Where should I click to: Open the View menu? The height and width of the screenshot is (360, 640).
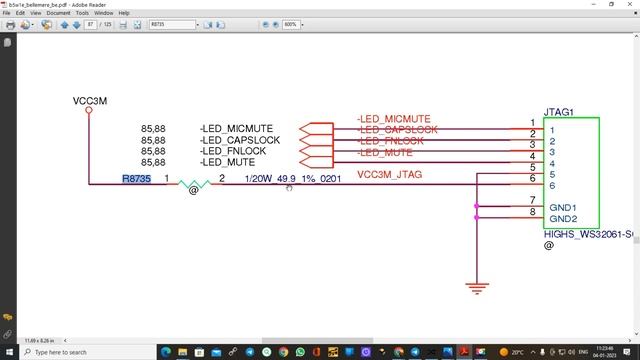click(x=36, y=13)
